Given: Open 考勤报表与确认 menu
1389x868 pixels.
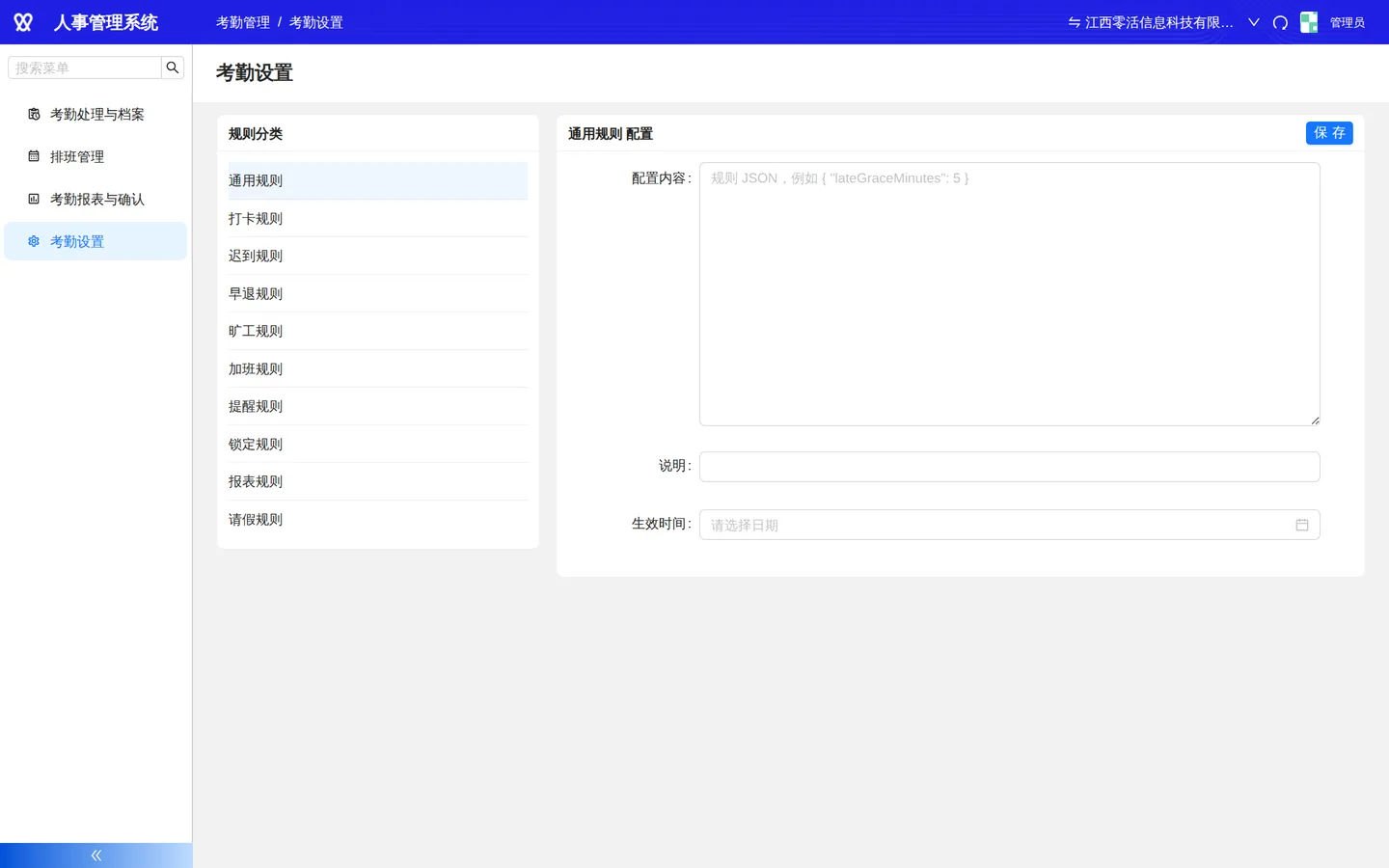Looking at the screenshot, I should click(x=95, y=199).
